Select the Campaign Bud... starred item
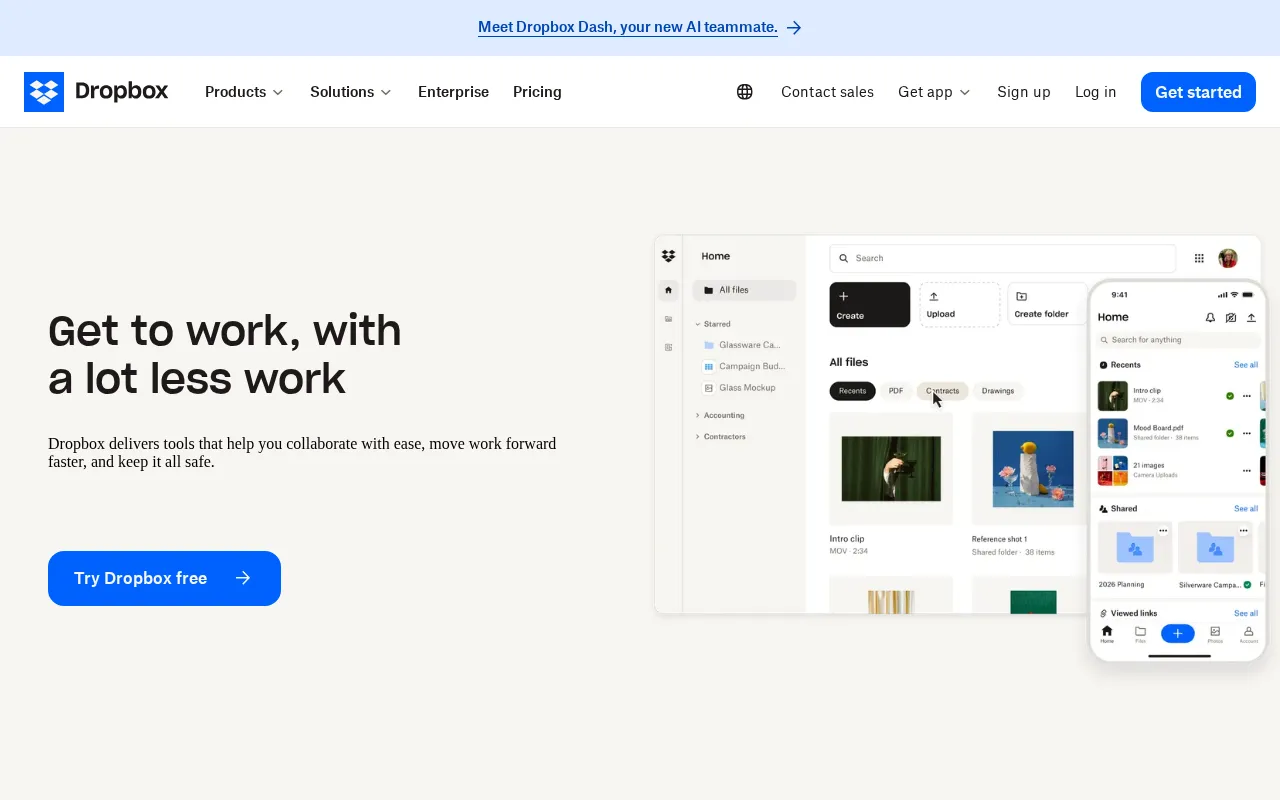 745,366
